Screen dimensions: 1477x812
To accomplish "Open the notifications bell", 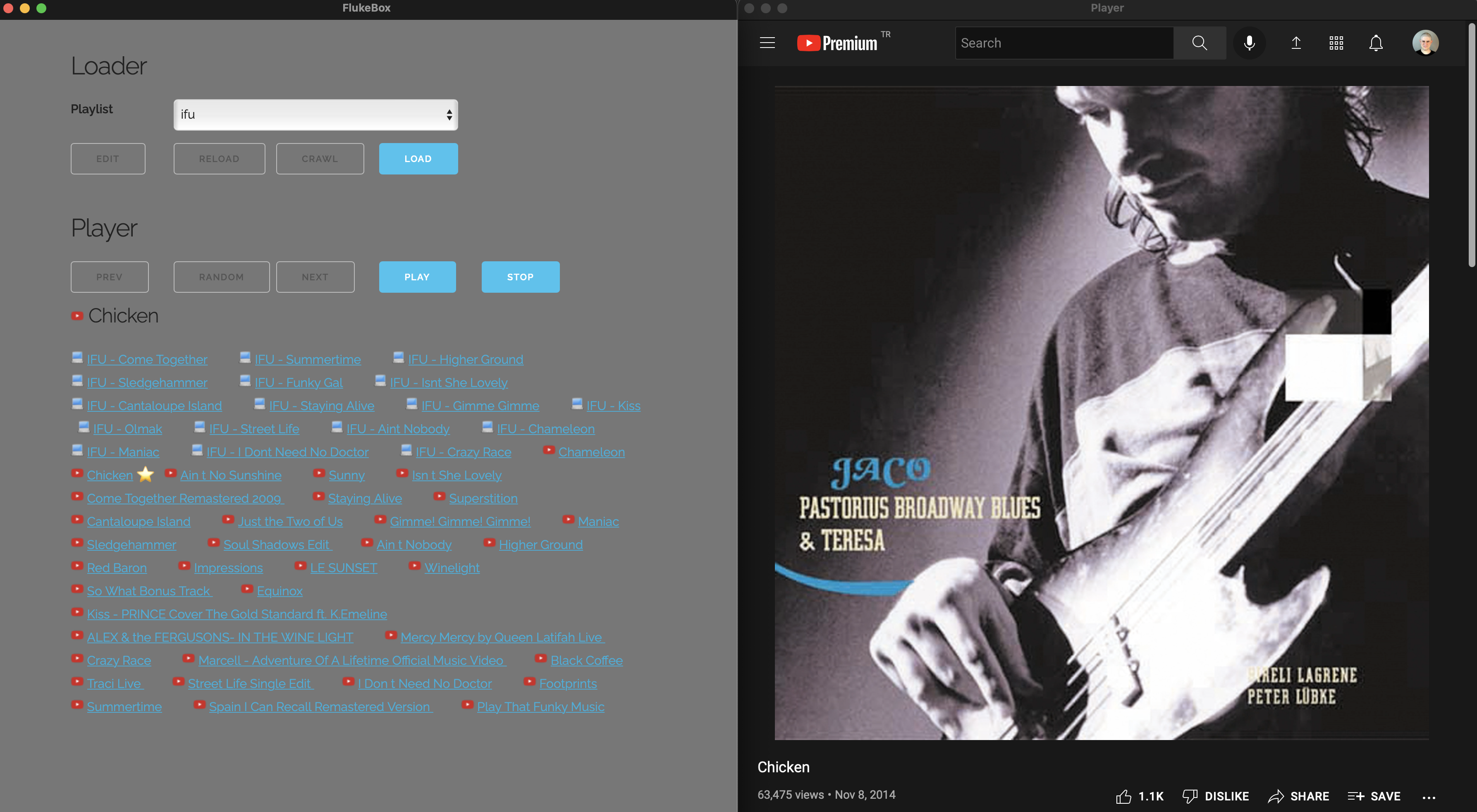I will (1376, 43).
